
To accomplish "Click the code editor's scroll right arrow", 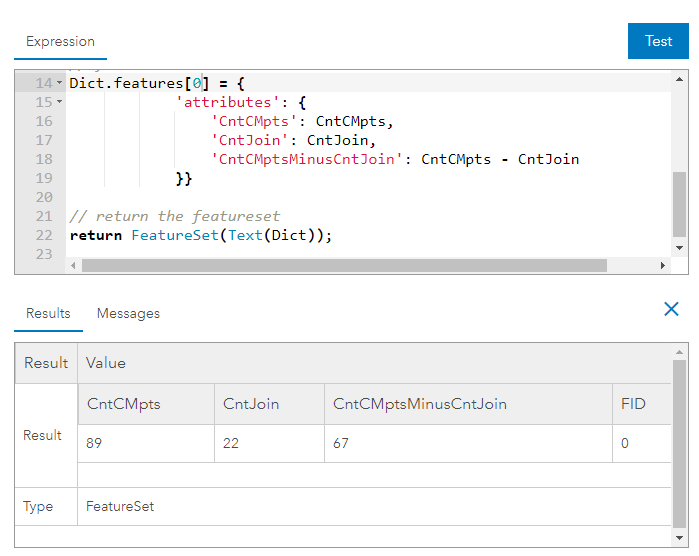I will pos(662,266).
